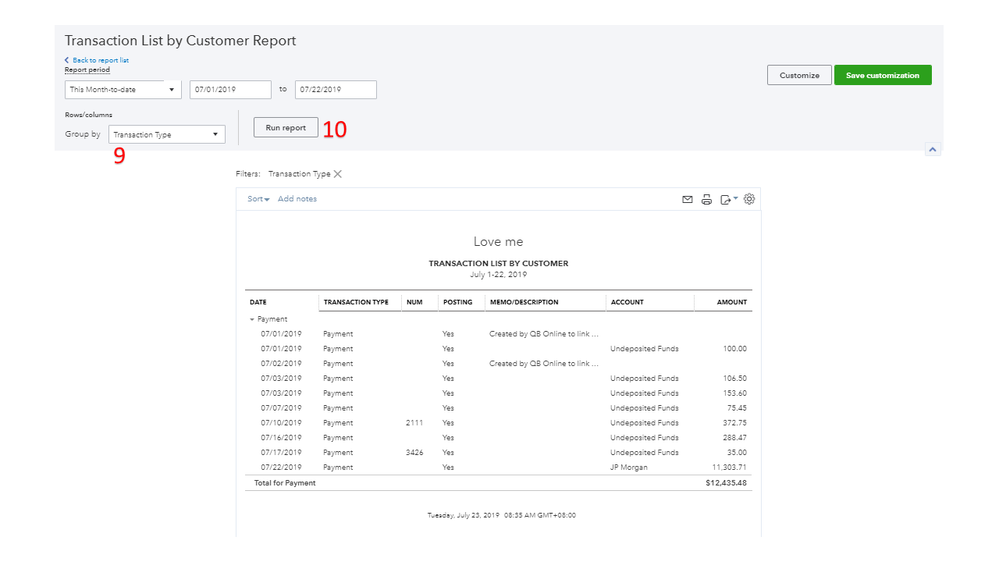Collapse the Payment group rows
The height and width of the screenshot is (562, 999).
click(x=252, y=319)
